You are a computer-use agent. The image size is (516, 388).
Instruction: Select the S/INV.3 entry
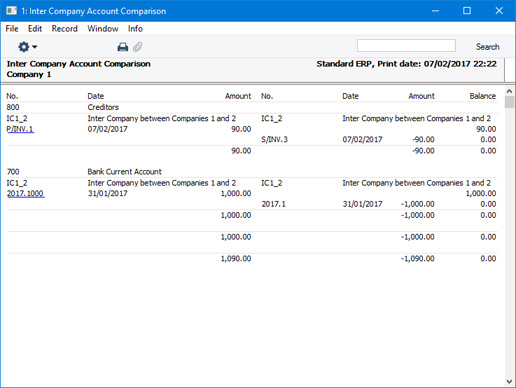click(x=274, y=139)
